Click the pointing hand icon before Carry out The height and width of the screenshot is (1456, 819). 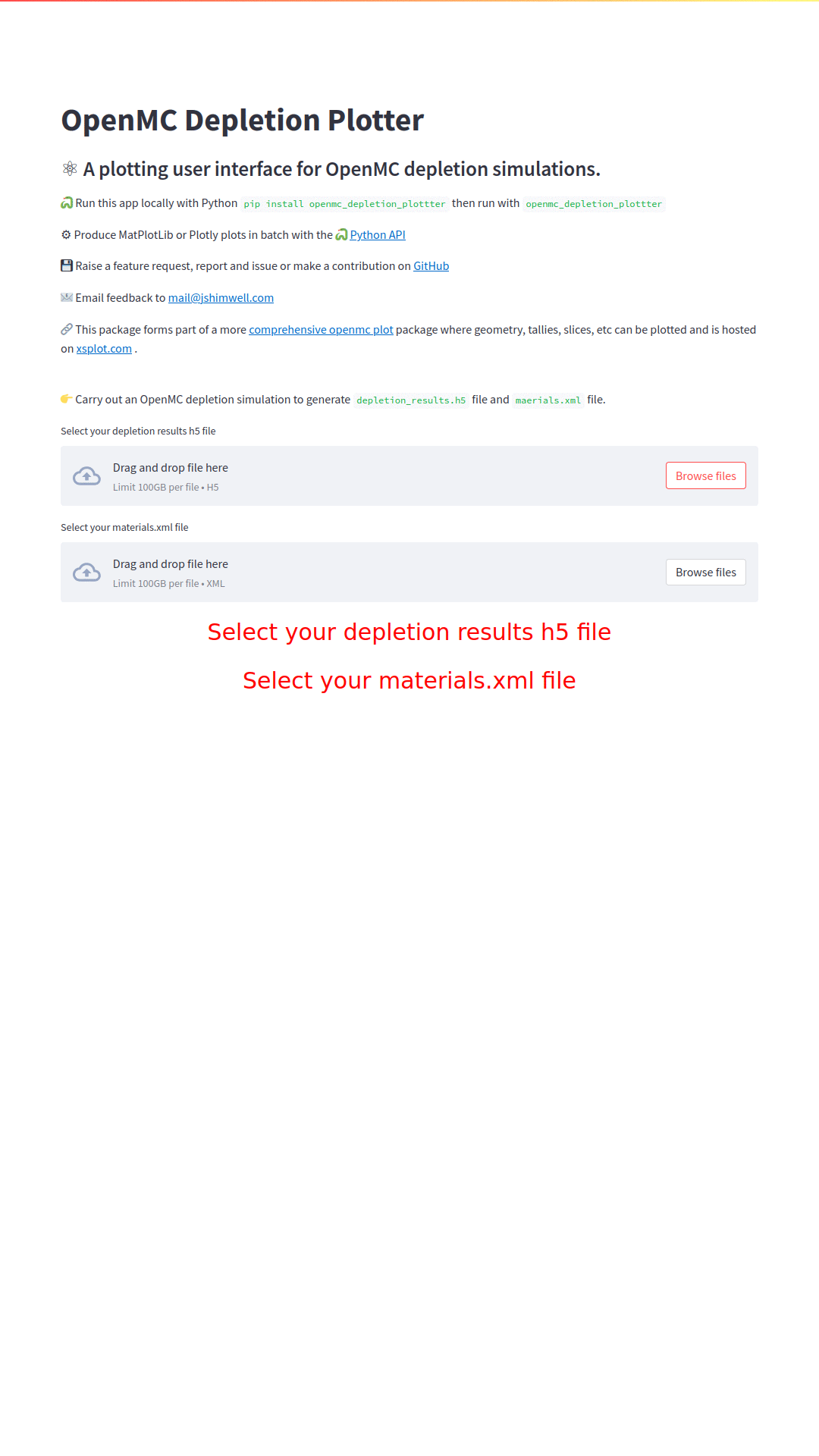tap(67, 399)
